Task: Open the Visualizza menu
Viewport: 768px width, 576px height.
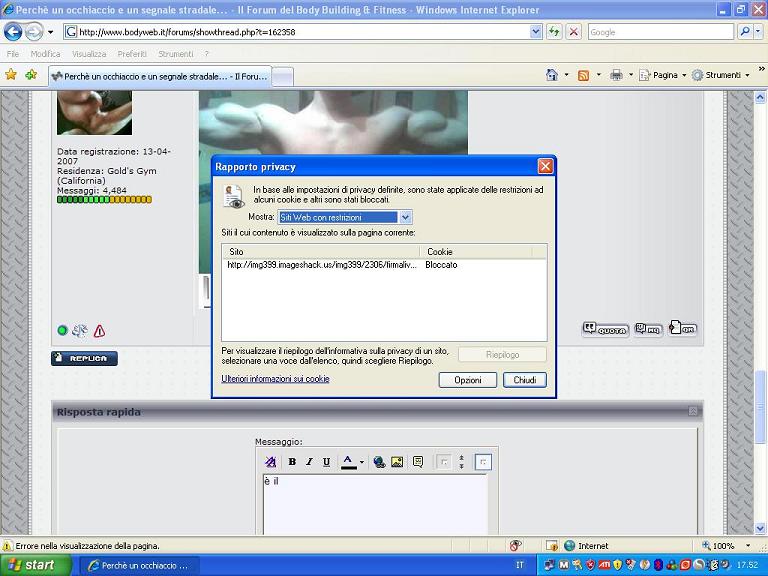Action: click(89, 54)
